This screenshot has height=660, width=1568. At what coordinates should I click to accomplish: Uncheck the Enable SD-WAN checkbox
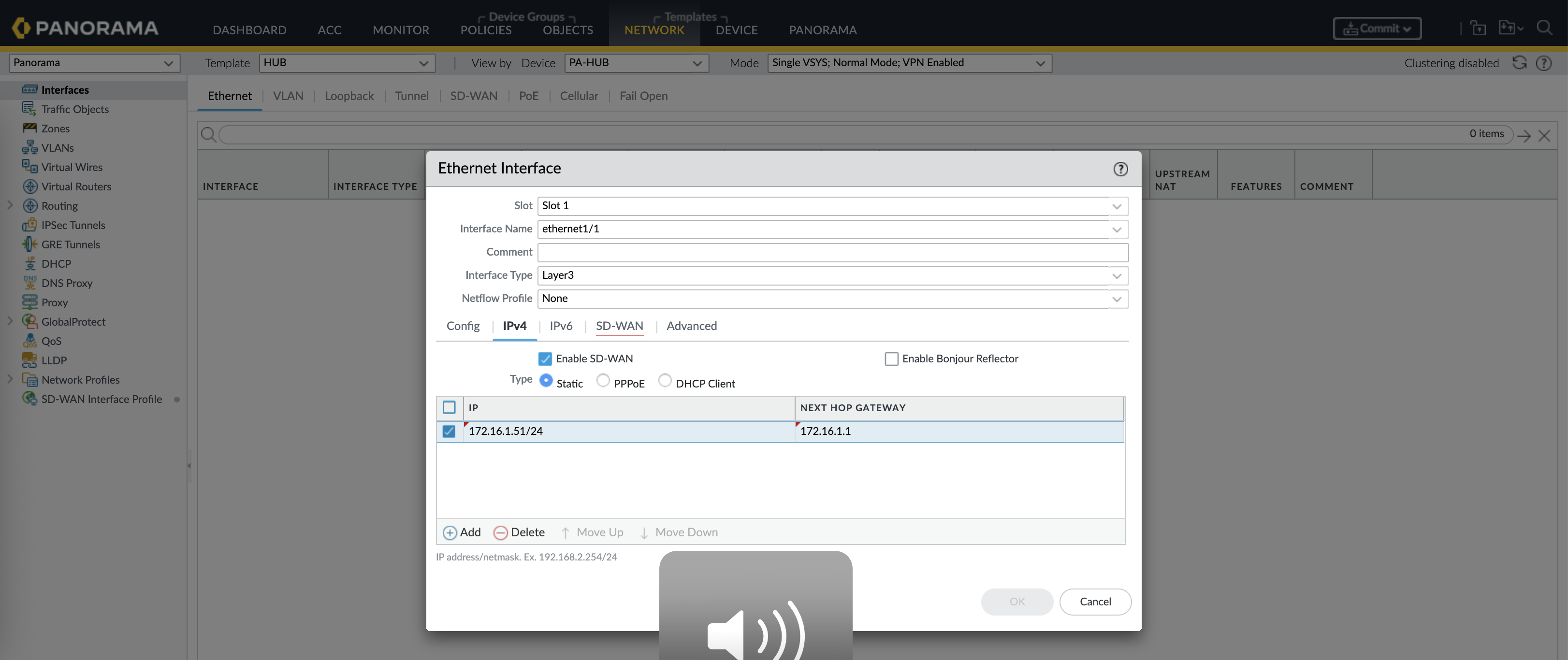click(x=545, y=359)
